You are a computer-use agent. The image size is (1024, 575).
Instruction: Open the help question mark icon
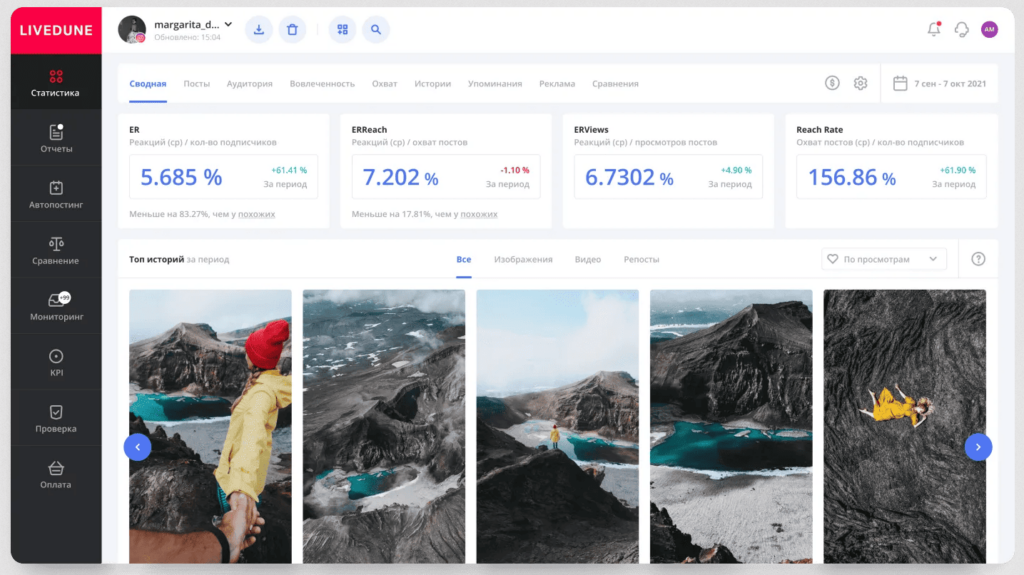point(978,259)
